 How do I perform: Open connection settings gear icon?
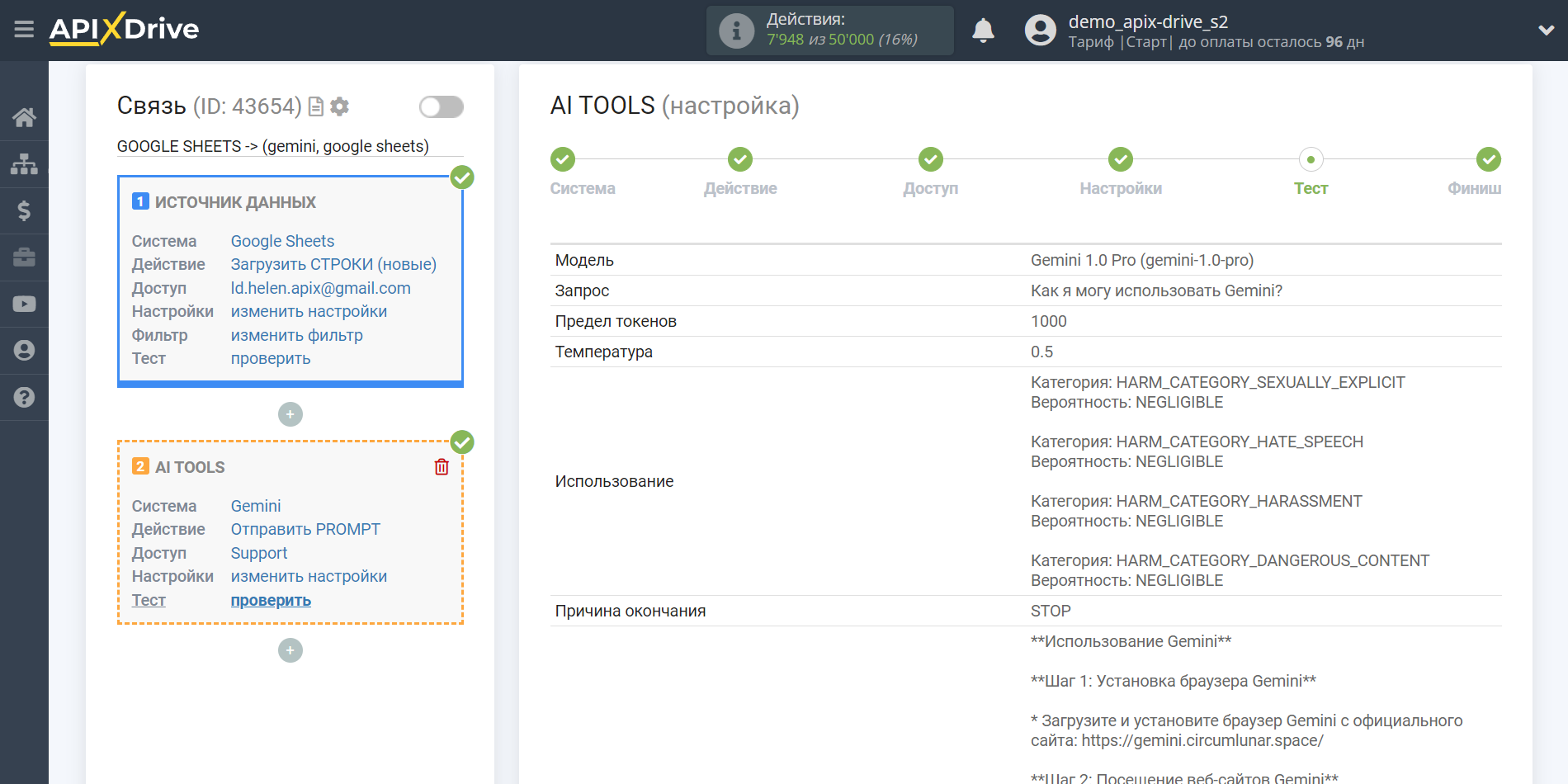[x=339, y=106]
